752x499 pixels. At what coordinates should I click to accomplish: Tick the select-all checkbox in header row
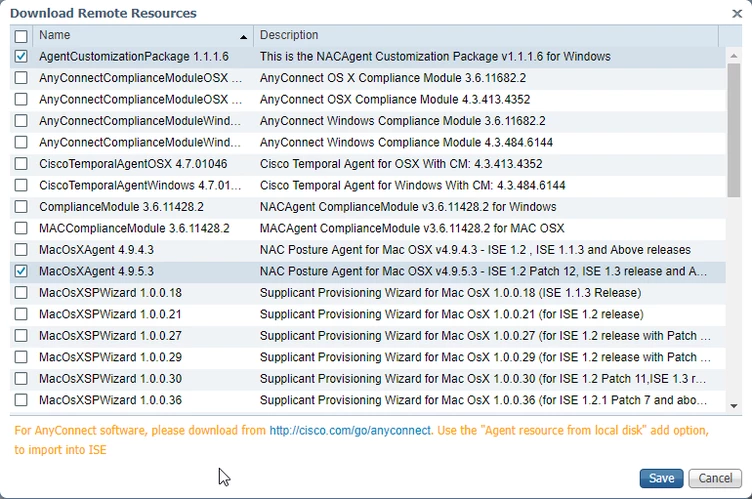21,36
